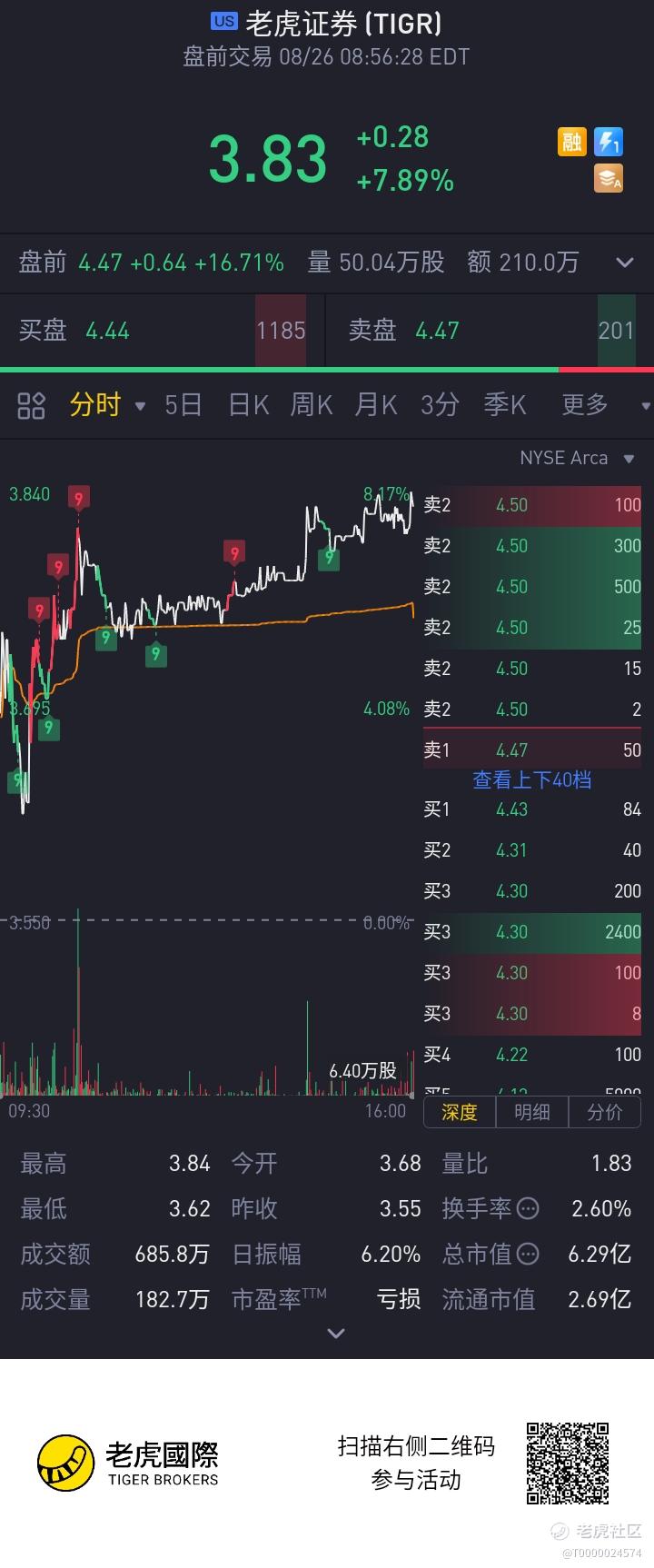Image resolution: width=654 pixels, height=1568 pixels.
Task: Tap the 市盈率 亏损 value
Action: (399, 1300)
